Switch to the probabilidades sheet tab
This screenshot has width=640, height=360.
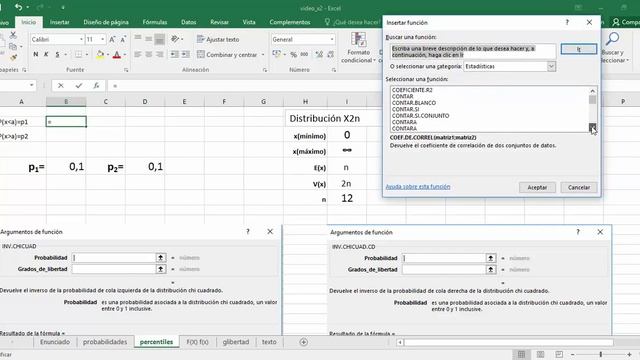105,342
